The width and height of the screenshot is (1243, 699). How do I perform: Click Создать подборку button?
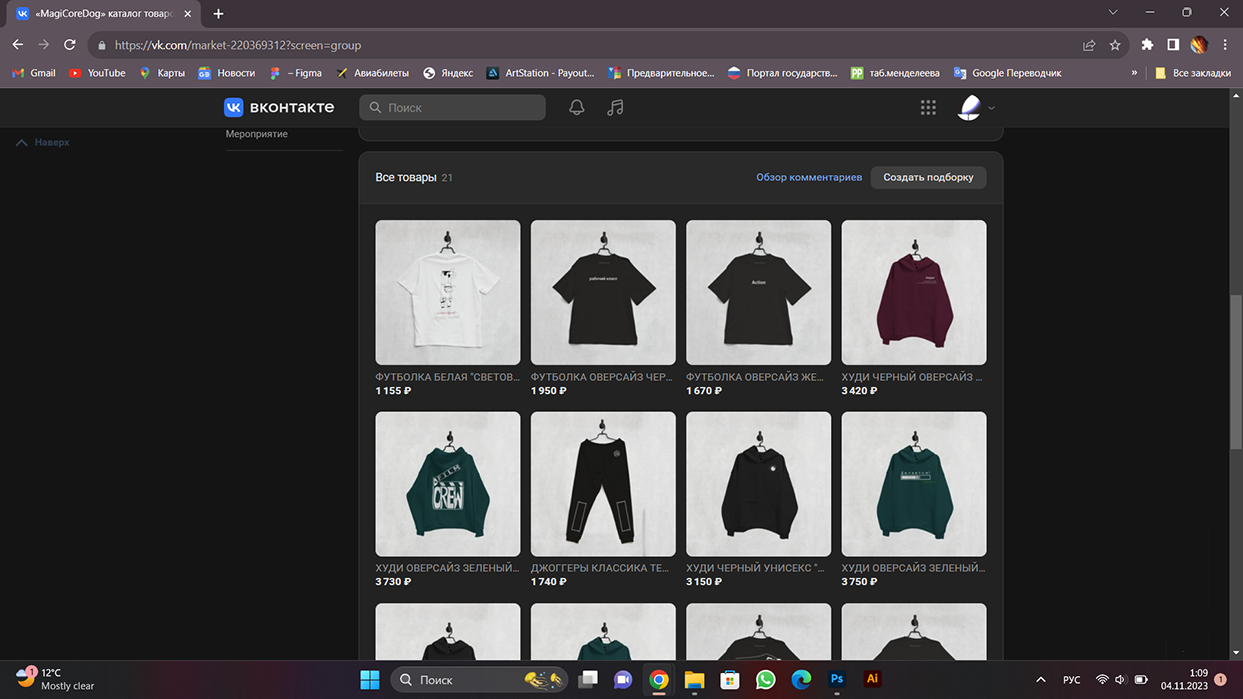click(x=928, y=177)
